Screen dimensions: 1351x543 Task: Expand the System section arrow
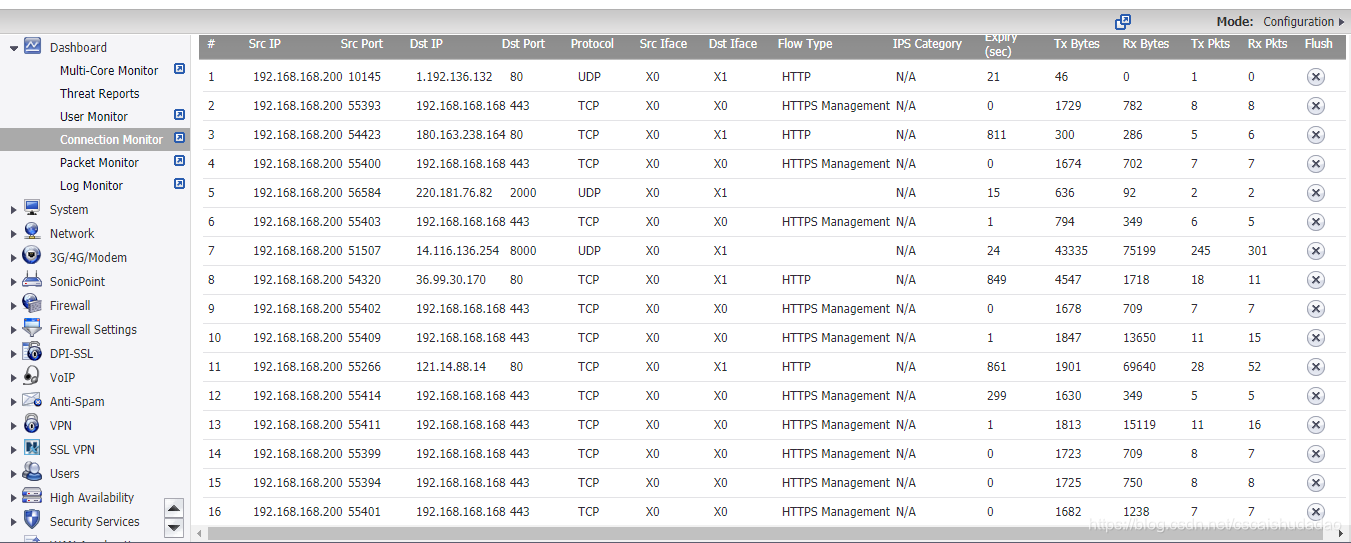[x=14, y=210]
